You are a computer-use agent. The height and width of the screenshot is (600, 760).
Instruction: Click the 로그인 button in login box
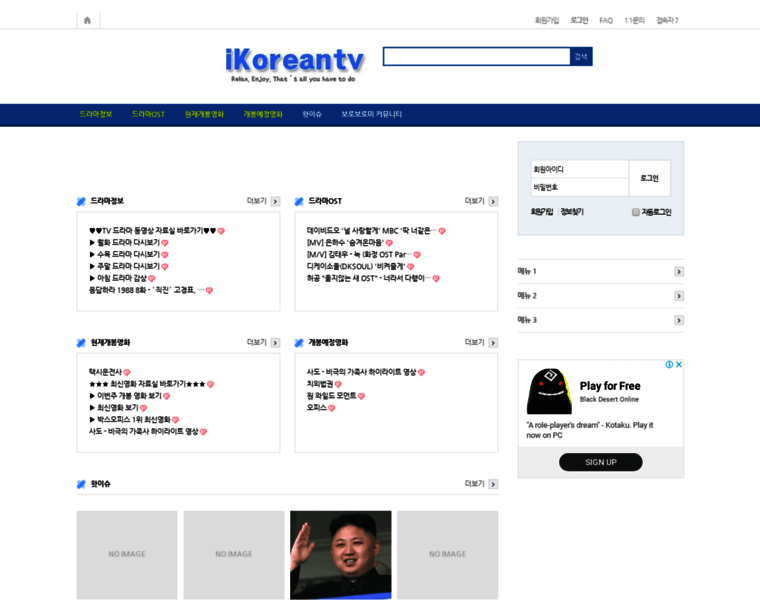point(649,178)
